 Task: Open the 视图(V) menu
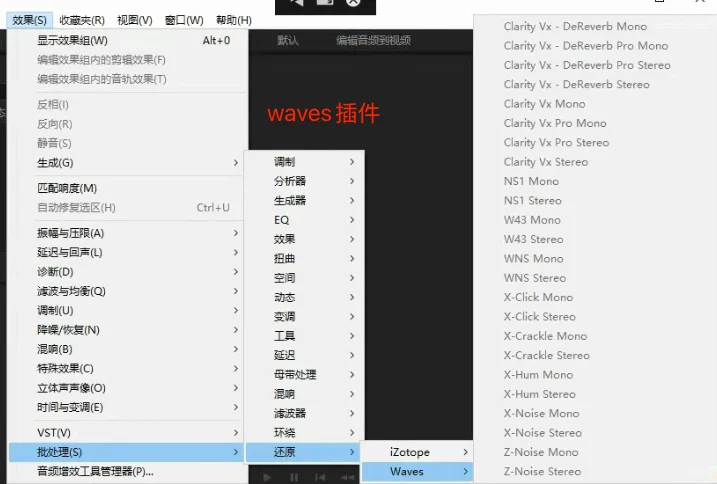point(134,20)
